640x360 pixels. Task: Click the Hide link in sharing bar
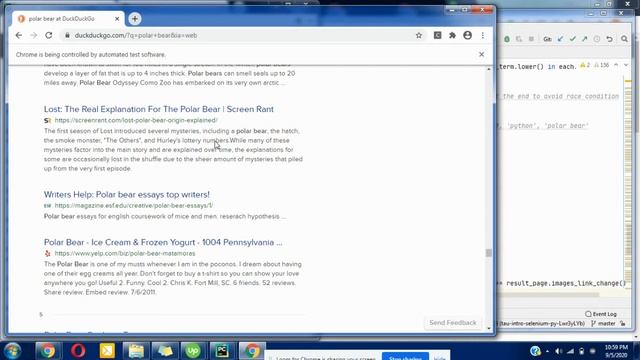(x=440, y=358)
